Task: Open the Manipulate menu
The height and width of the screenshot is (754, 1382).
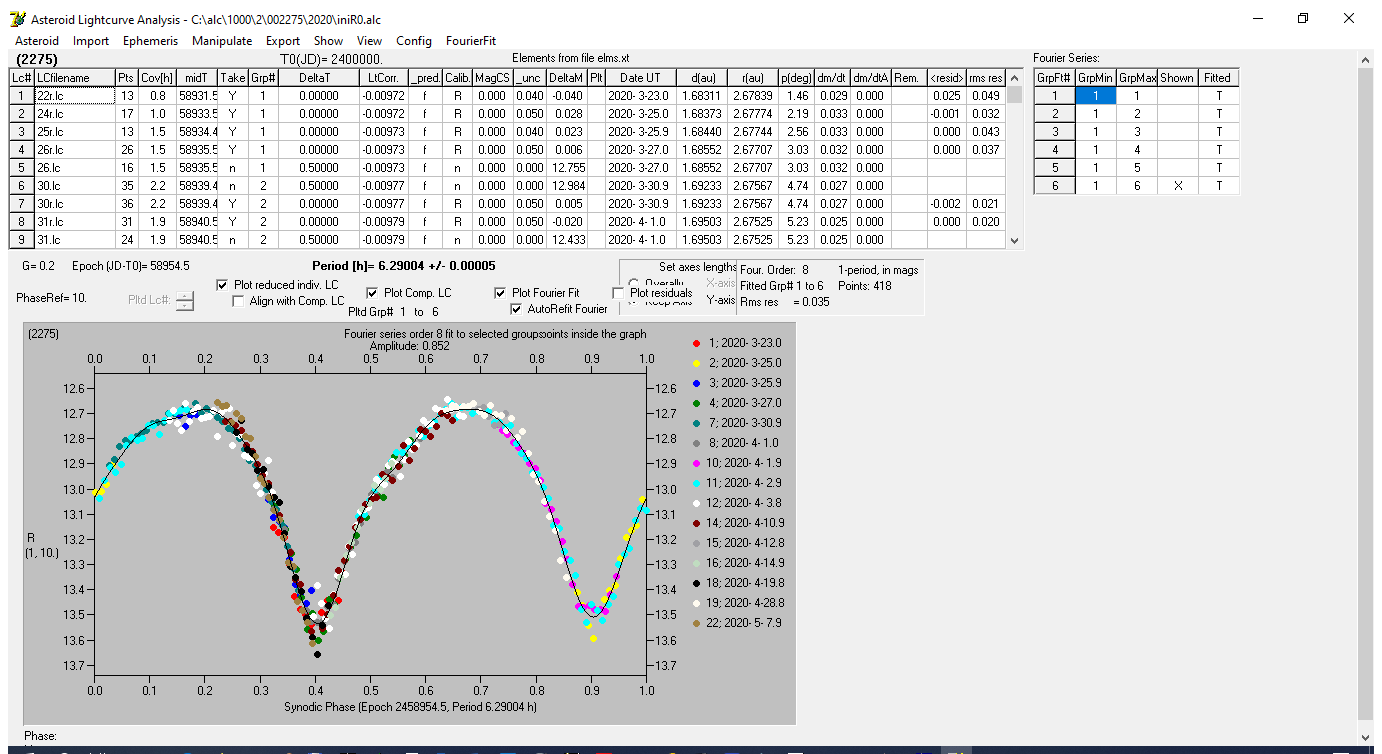Action: (222, 41)
